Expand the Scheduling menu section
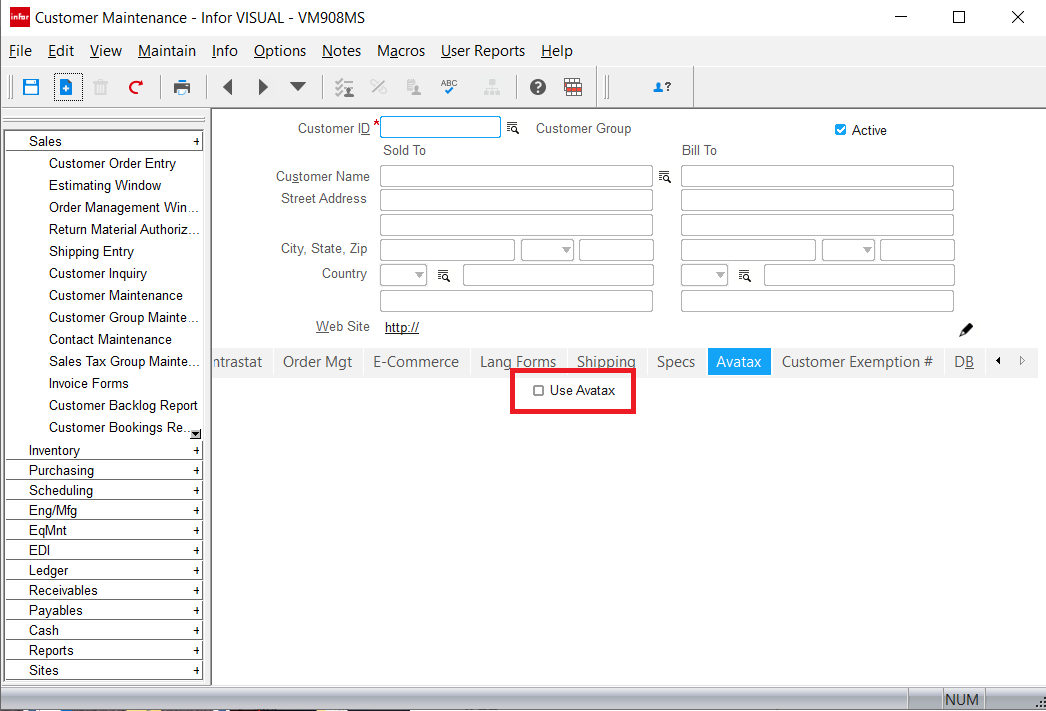 coord(196,490)
